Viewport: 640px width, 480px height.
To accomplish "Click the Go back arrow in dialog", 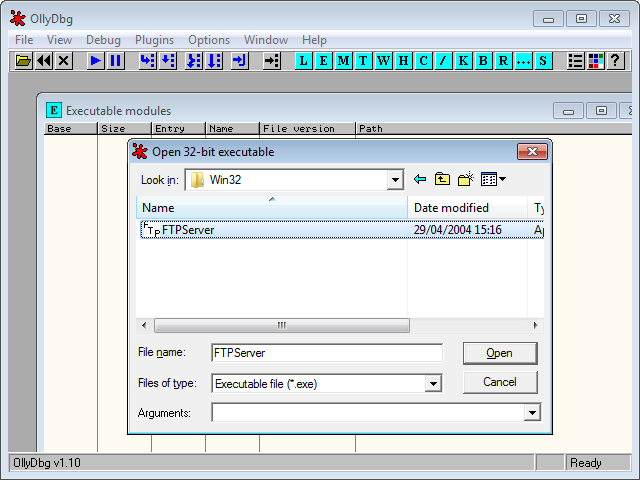I will tap(419, 180).
